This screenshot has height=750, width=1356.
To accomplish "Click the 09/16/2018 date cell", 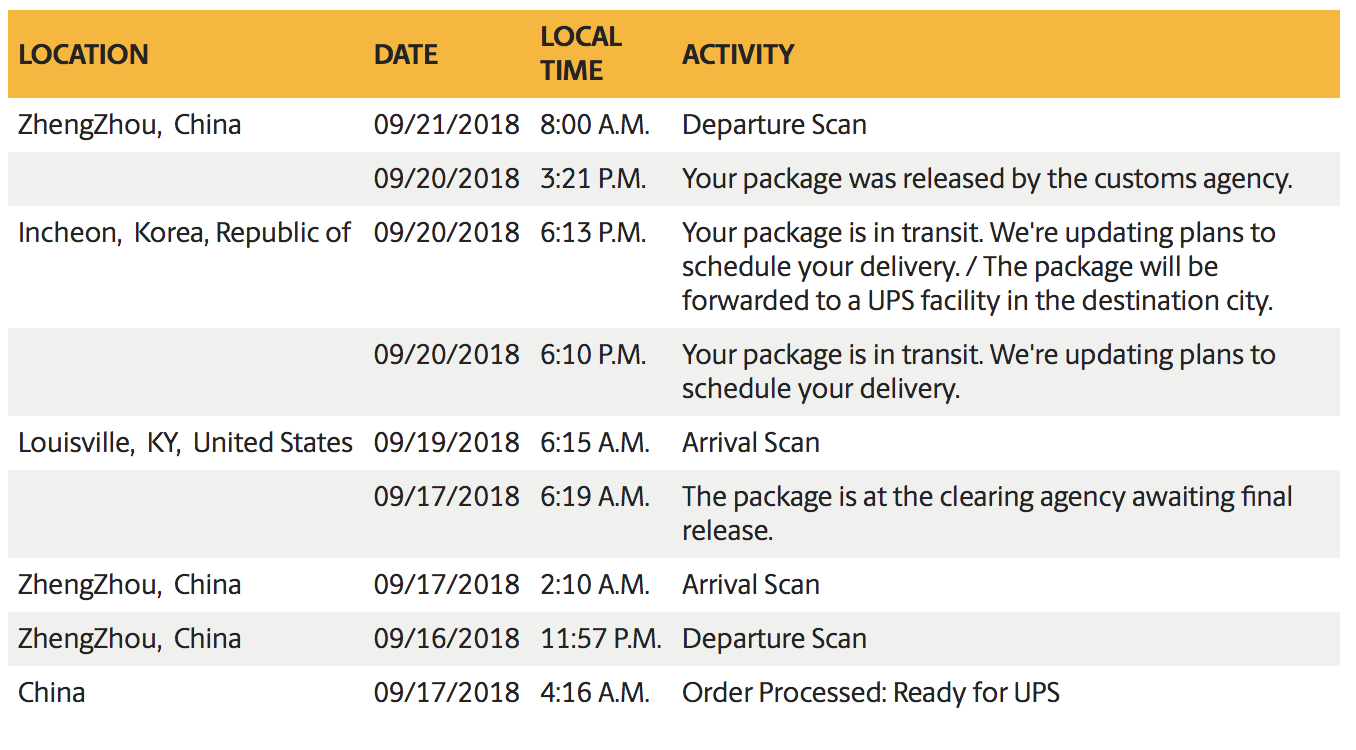I will (447, 639).
